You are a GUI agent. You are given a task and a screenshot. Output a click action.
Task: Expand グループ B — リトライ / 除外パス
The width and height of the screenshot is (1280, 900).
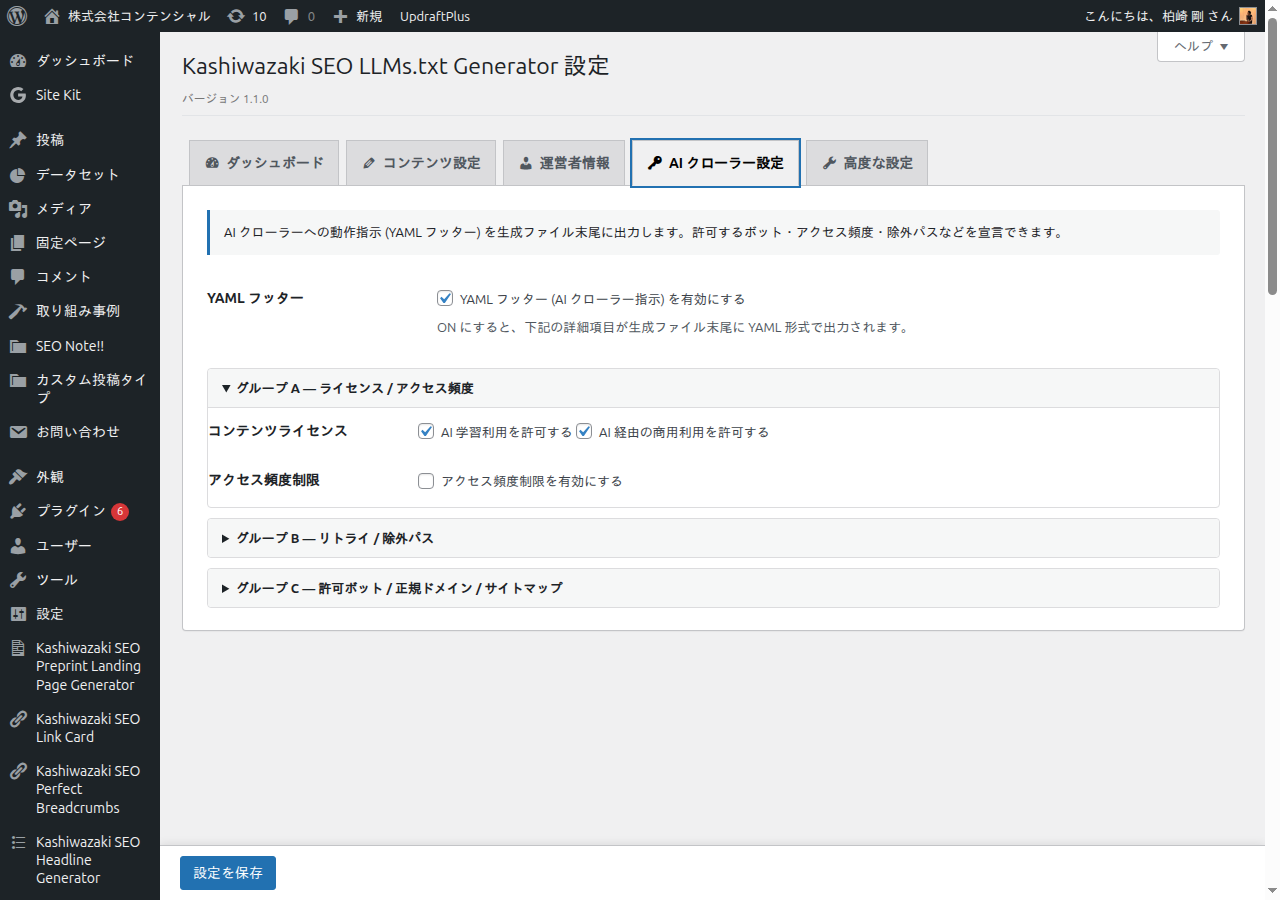point(713,538)
